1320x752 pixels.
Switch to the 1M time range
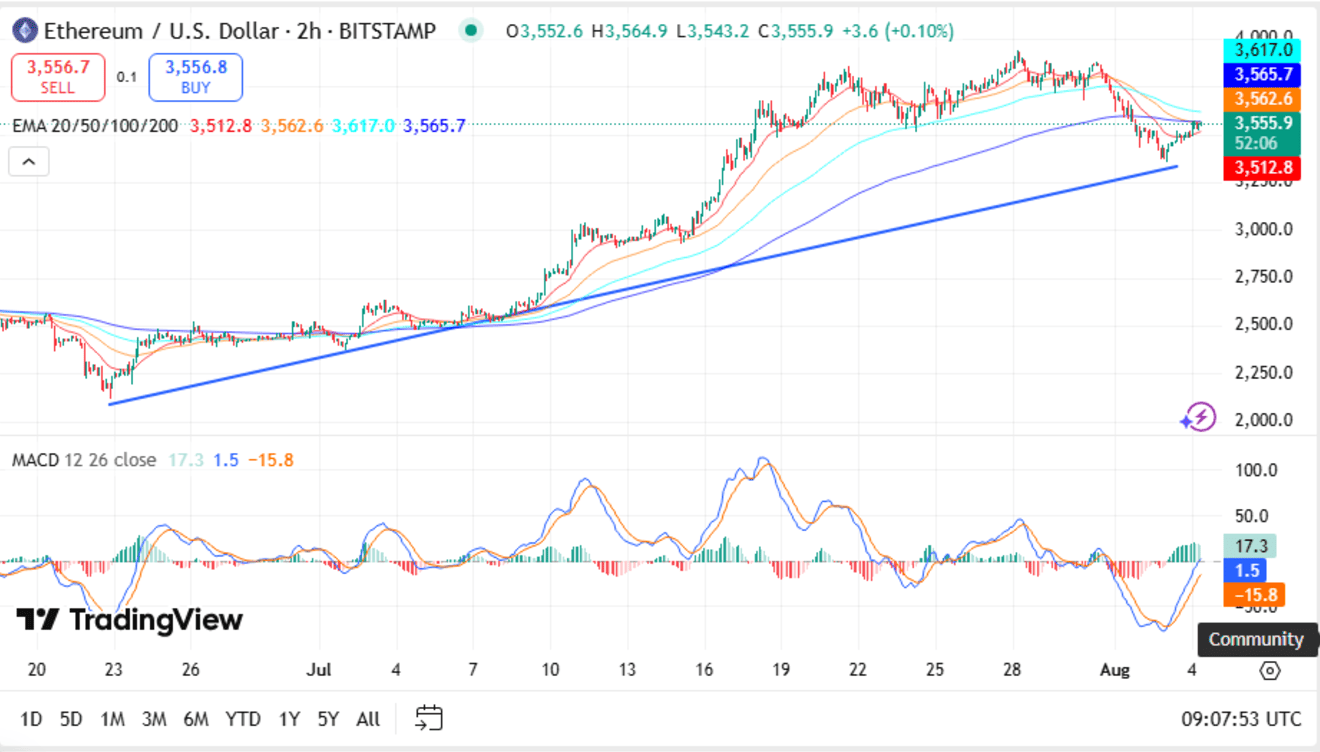point(112,719)
